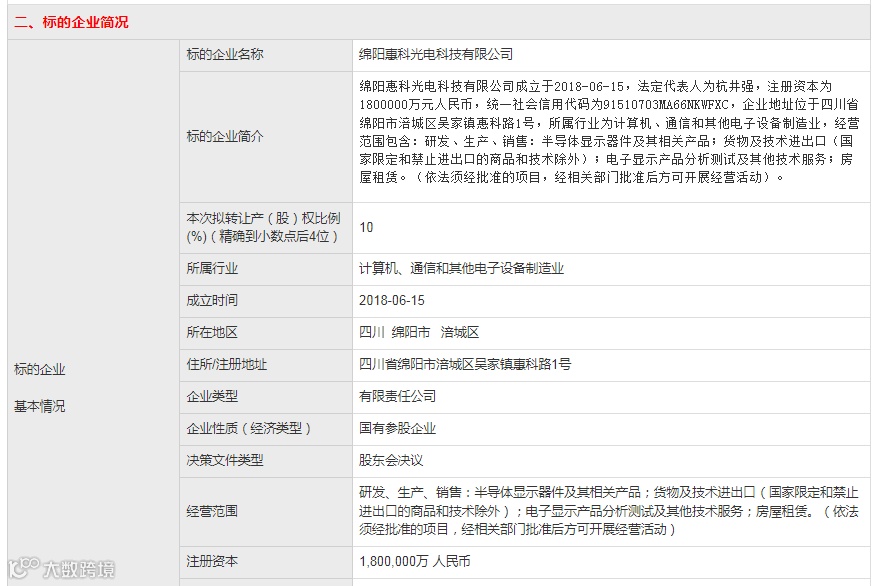Select the label 标的企业简介
This screenshot has width=879, height=586.
pos(225,136)
